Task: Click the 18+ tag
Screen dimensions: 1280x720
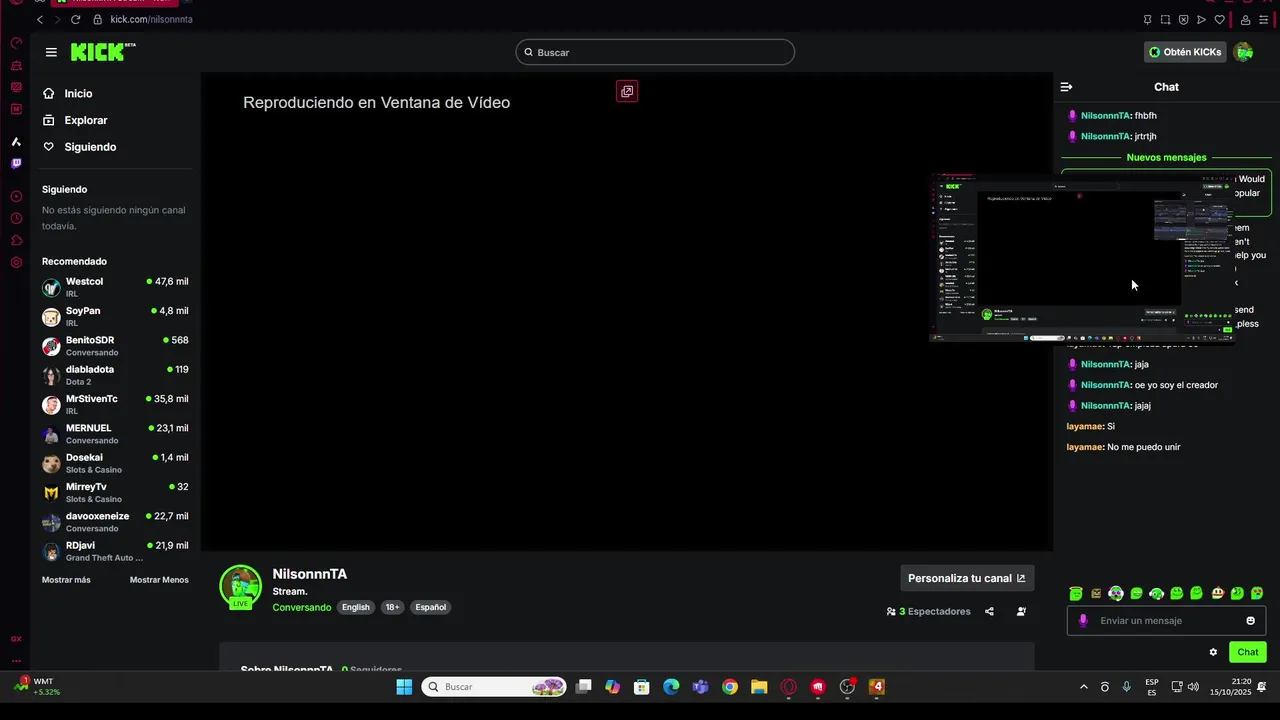Action: (x=393, y=607)
